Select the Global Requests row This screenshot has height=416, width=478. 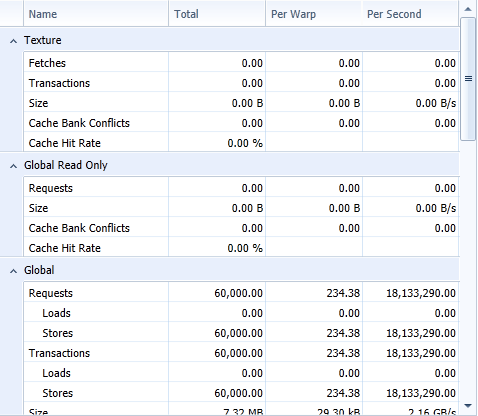point(241,293)
